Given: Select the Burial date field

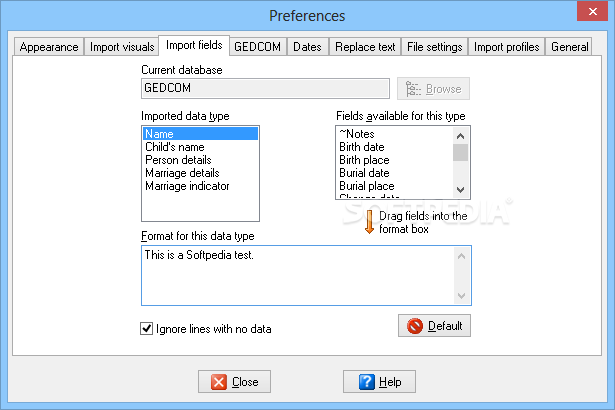Looking at the screenshot, I should 395,173.
